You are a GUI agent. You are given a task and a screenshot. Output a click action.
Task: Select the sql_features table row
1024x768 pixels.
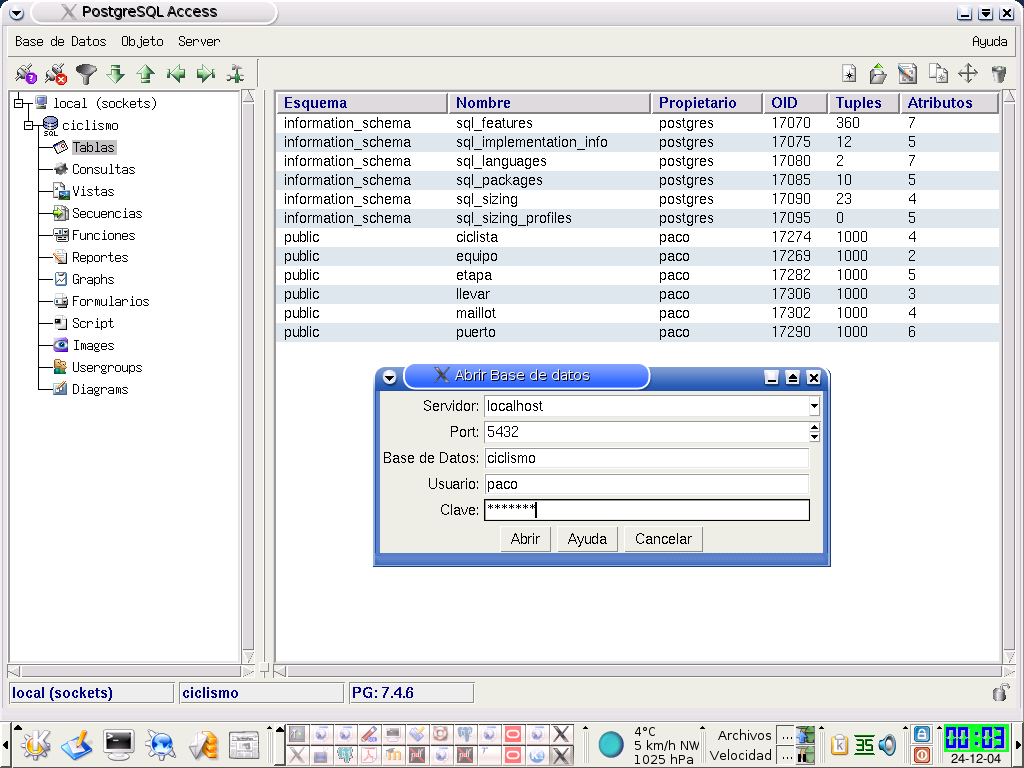point(638,123)
